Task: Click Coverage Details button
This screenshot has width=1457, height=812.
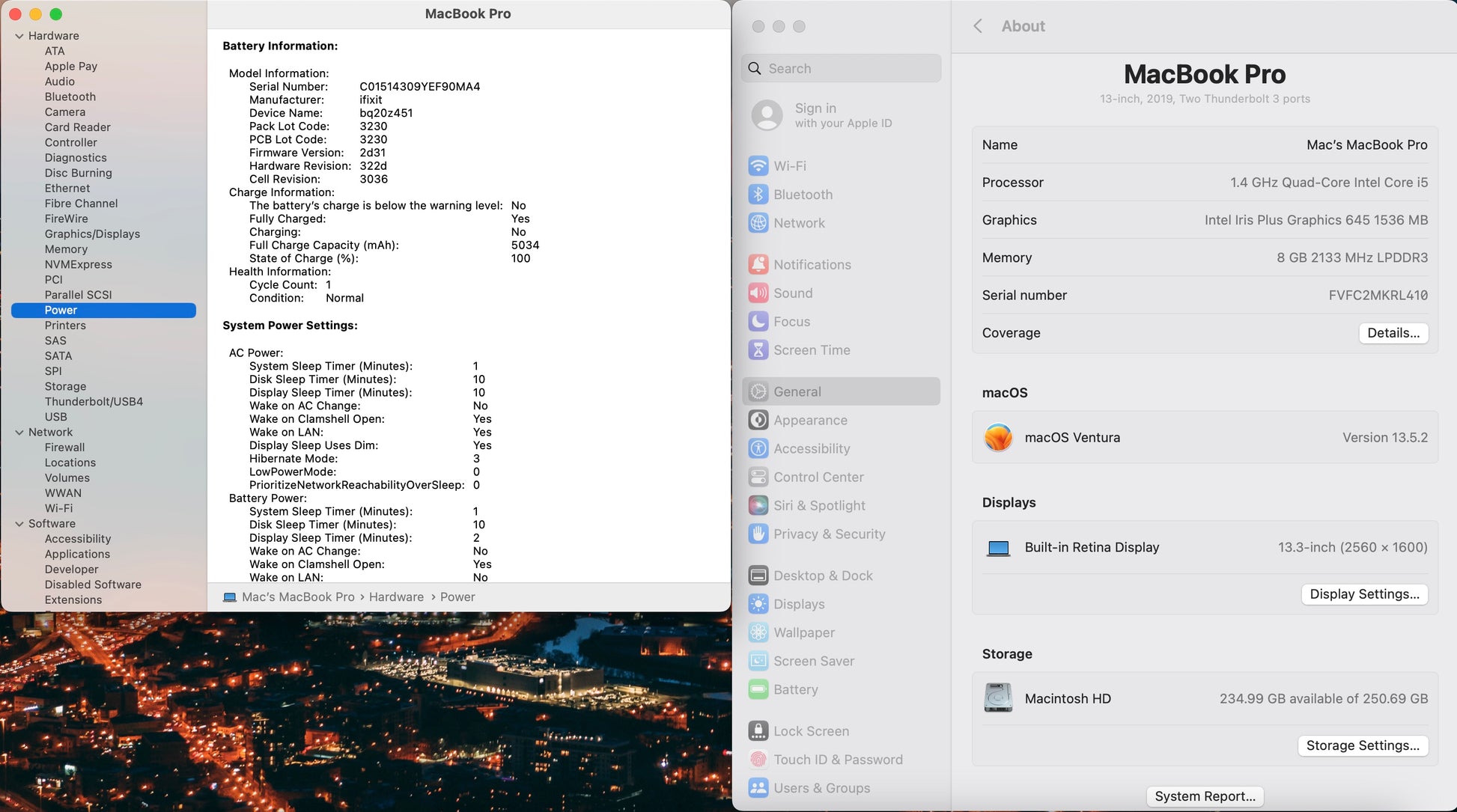Action: [x=1393, y=333]
